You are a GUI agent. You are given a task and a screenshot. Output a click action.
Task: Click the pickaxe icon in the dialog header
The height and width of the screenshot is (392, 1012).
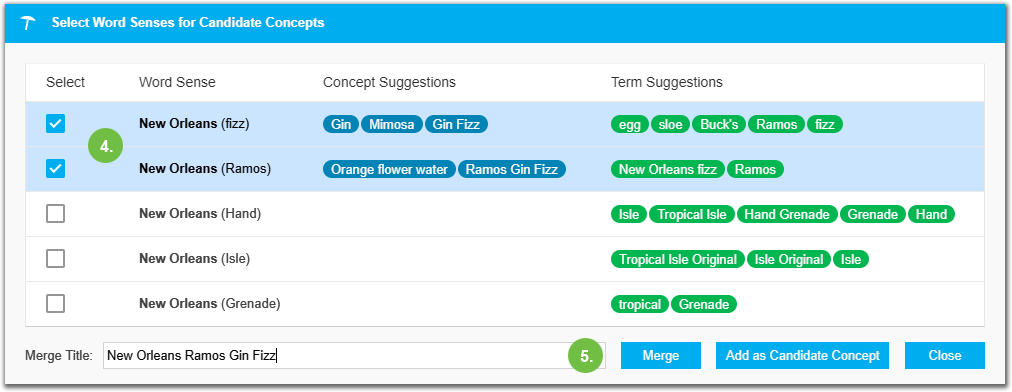(28, 23)
